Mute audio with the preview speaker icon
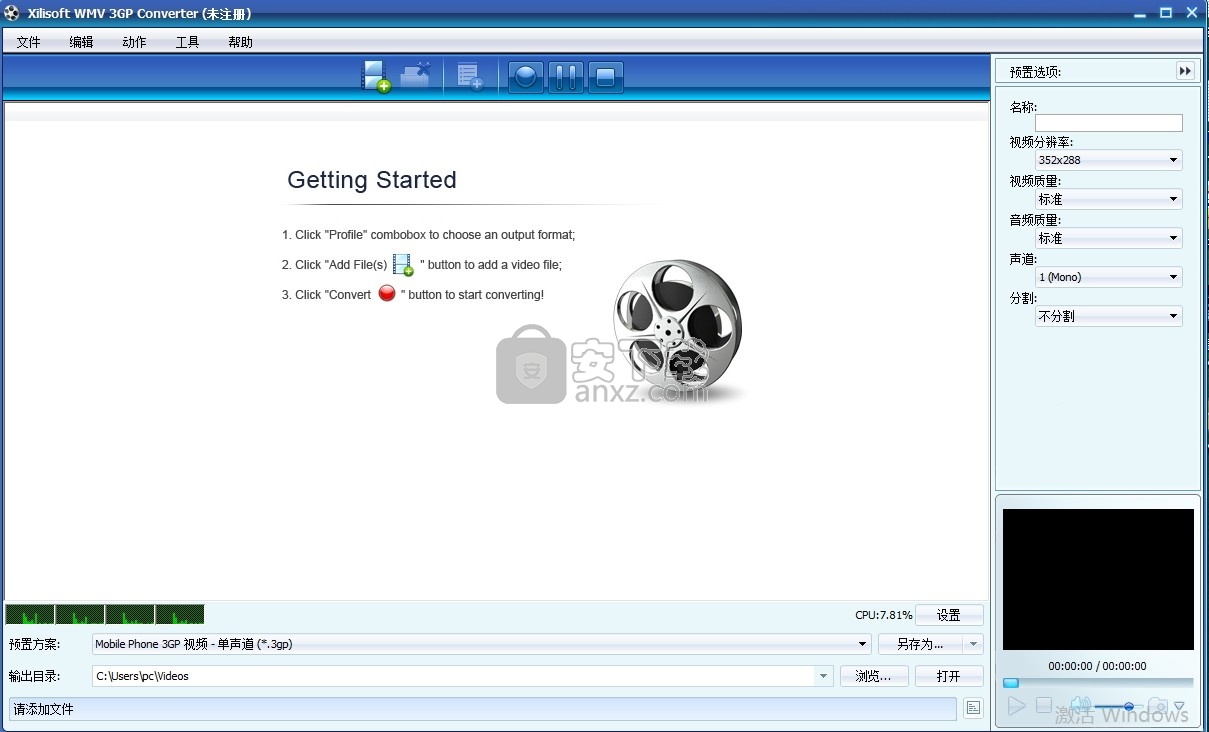 pos(1080,706)
